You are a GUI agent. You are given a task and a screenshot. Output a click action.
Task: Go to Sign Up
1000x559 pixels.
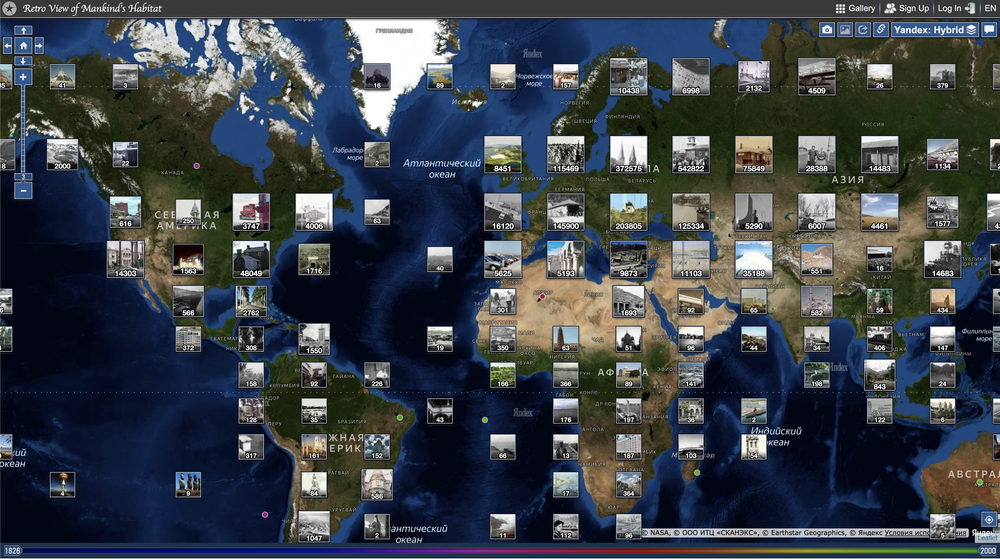coord(913,8)
